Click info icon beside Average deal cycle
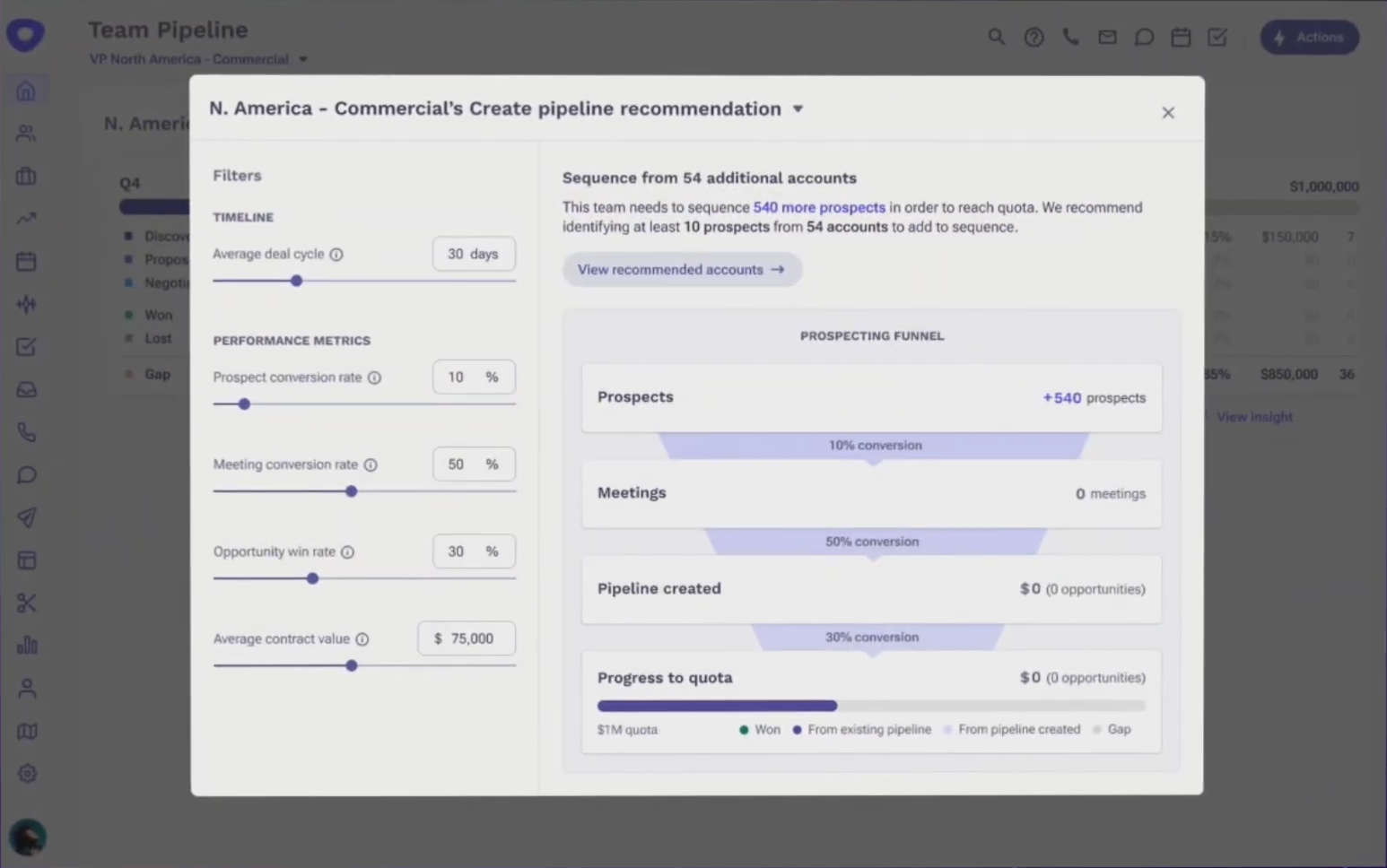Image resolution: width=1387 pixels, height=868 pixels. [x=336, y=255]
